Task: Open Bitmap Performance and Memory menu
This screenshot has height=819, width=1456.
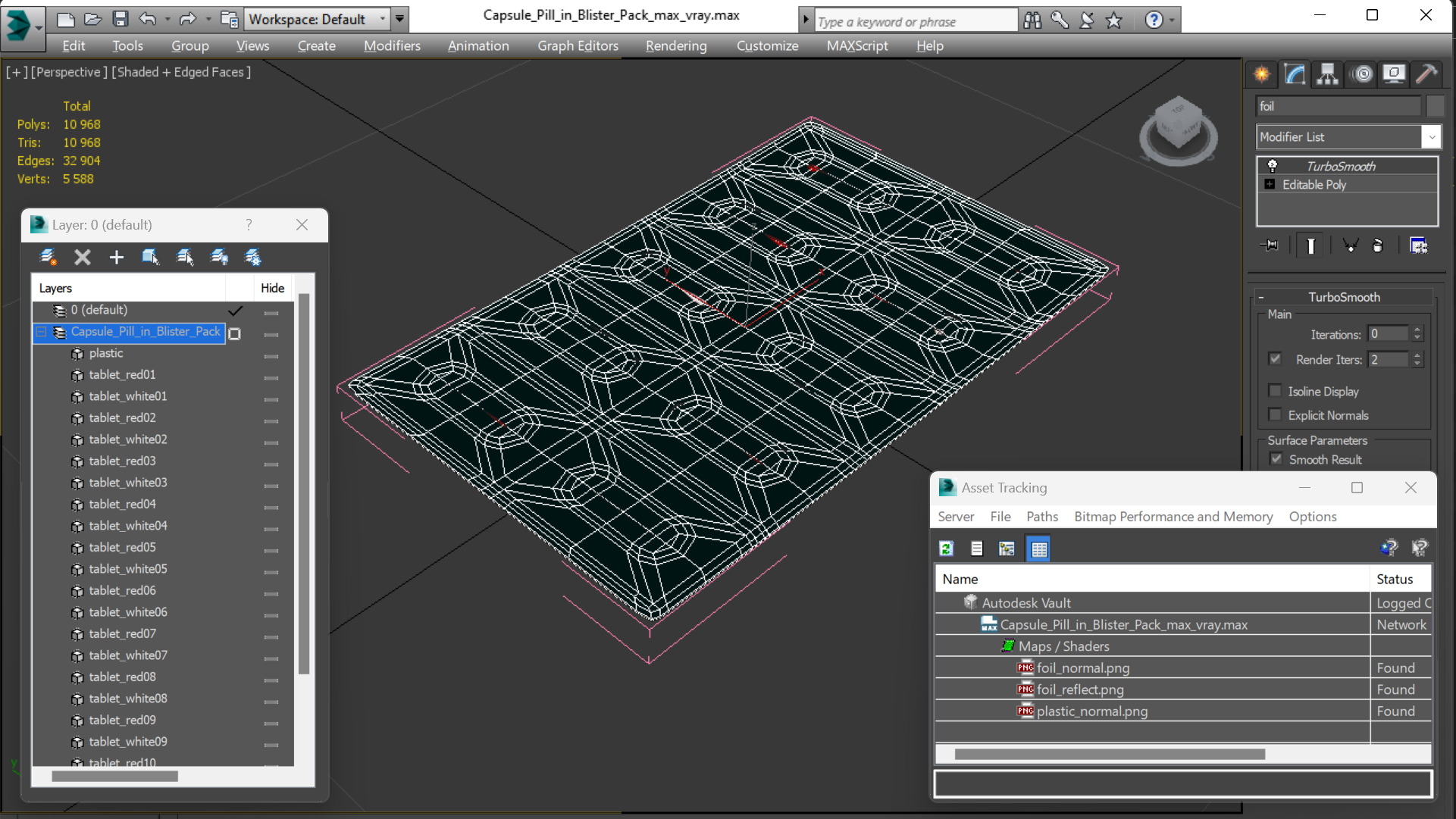Action: (1173, 516)
